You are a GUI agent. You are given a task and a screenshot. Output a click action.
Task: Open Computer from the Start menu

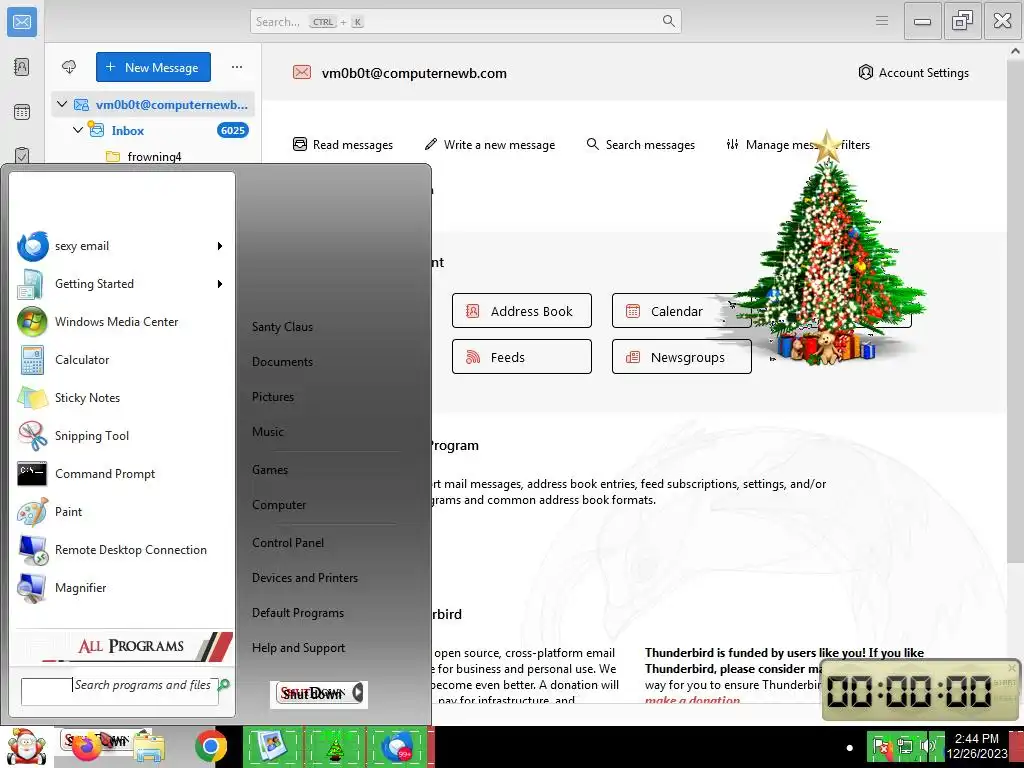coord(279,505)
